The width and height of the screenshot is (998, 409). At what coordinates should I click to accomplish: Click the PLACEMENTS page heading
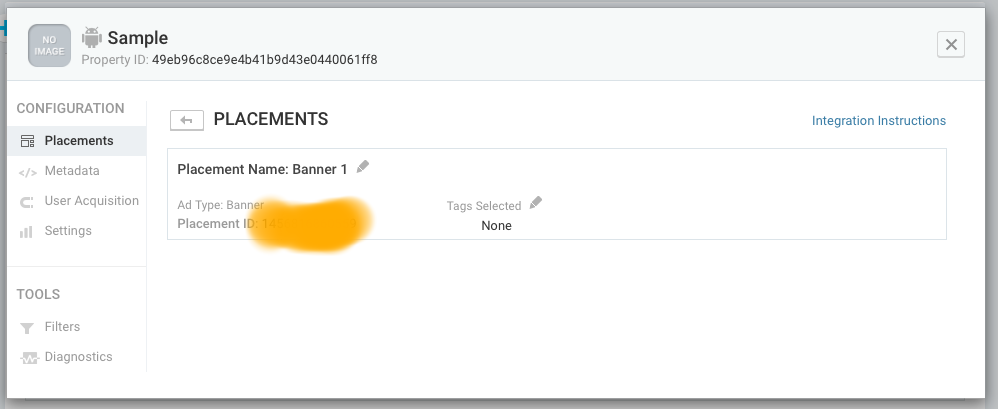tap(271, 119)
